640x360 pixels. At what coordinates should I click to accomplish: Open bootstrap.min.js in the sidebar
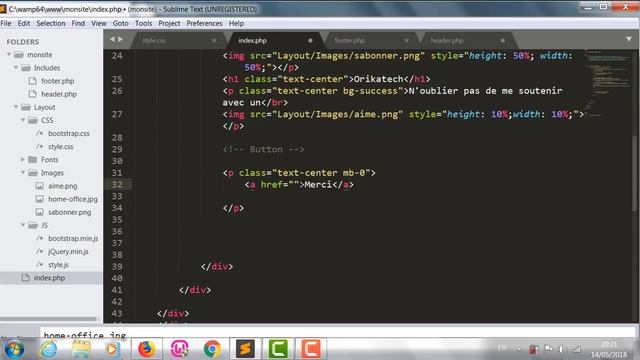coord(73,238)
